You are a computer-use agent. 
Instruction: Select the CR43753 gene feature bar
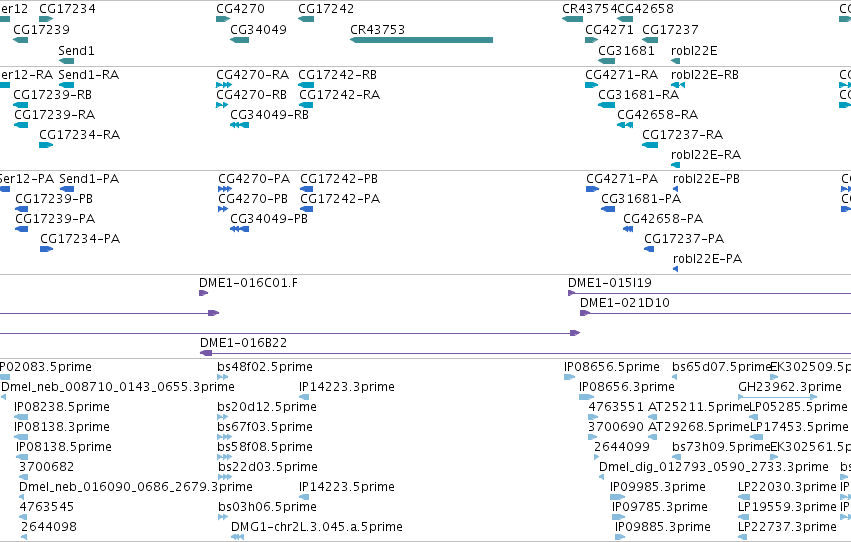coord(422,40)
